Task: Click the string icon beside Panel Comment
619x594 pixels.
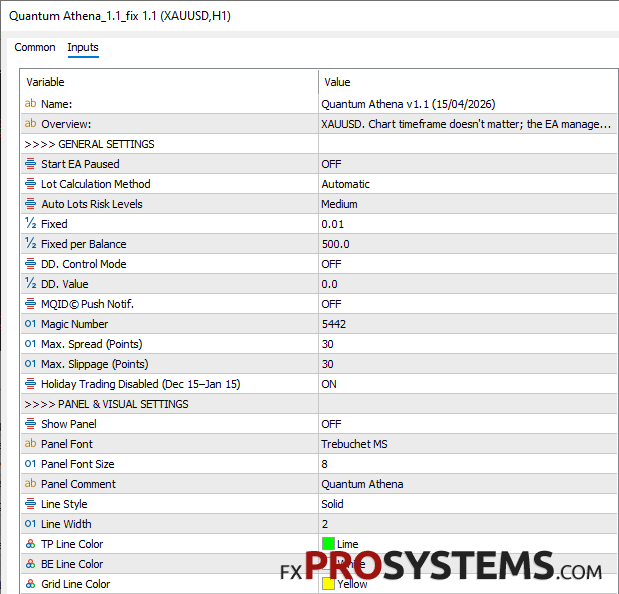Action: point(30,483)
